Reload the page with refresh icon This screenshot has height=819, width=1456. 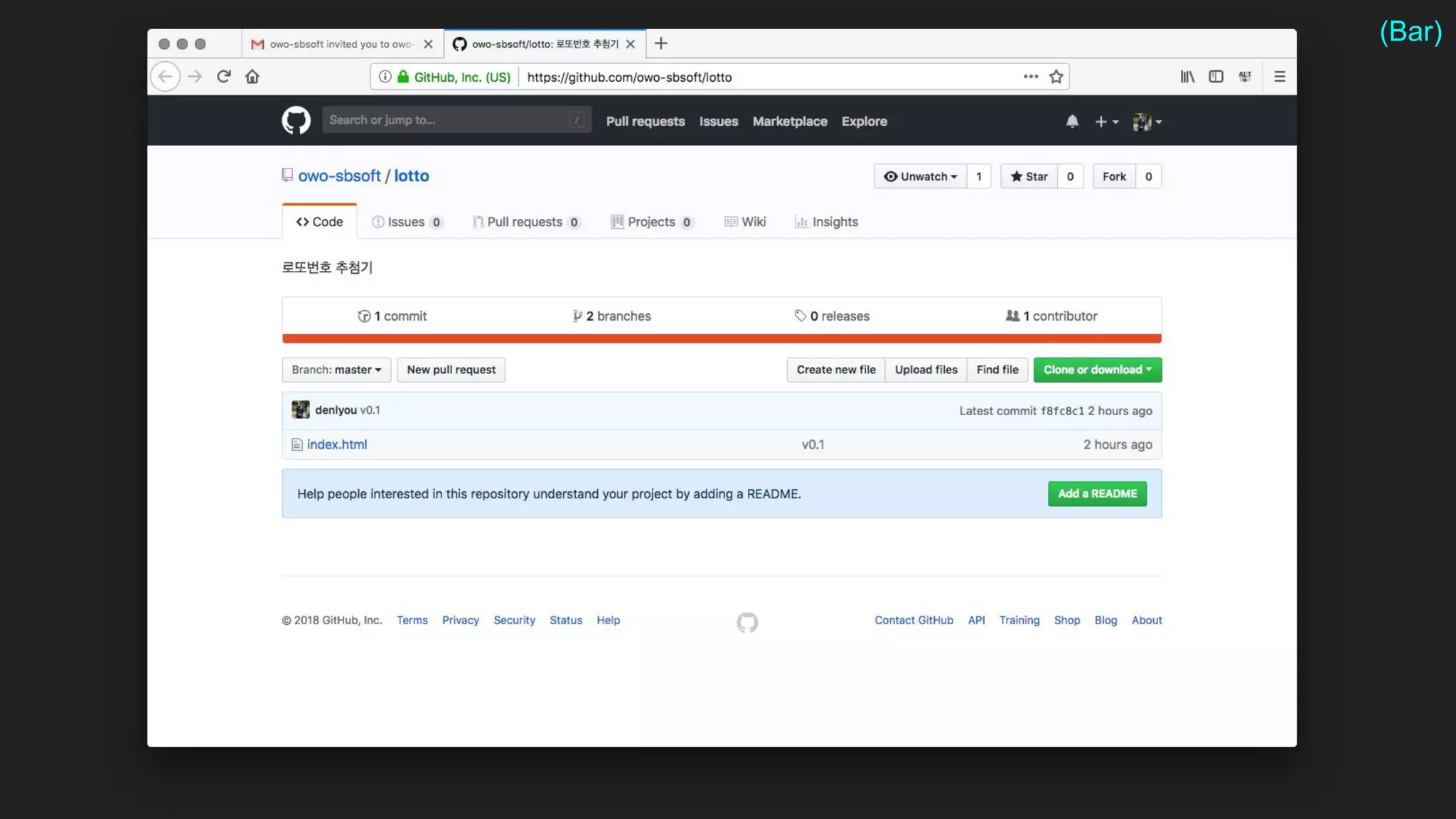pyautogui.click(x=224, y=77)
